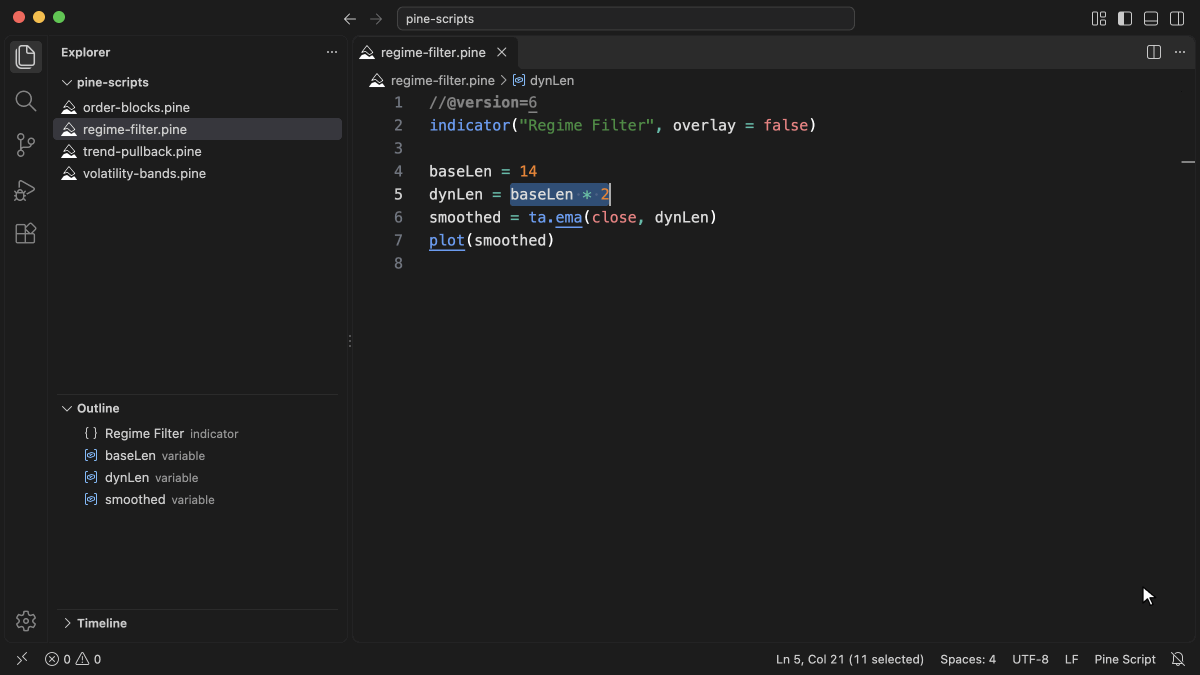This screenshot has height=675, width=1200.
Task: Open editor More Actions menu
Action: click(1180, 52)
